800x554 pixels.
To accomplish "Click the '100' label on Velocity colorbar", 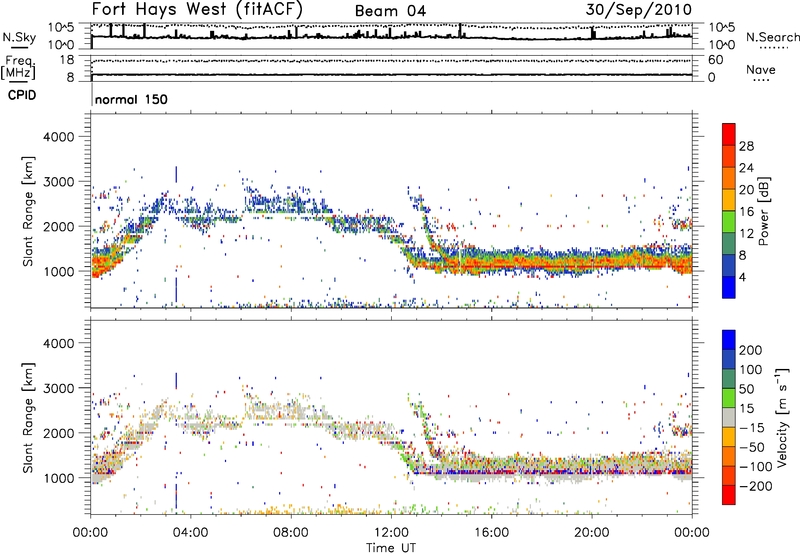I will point(751,369).
